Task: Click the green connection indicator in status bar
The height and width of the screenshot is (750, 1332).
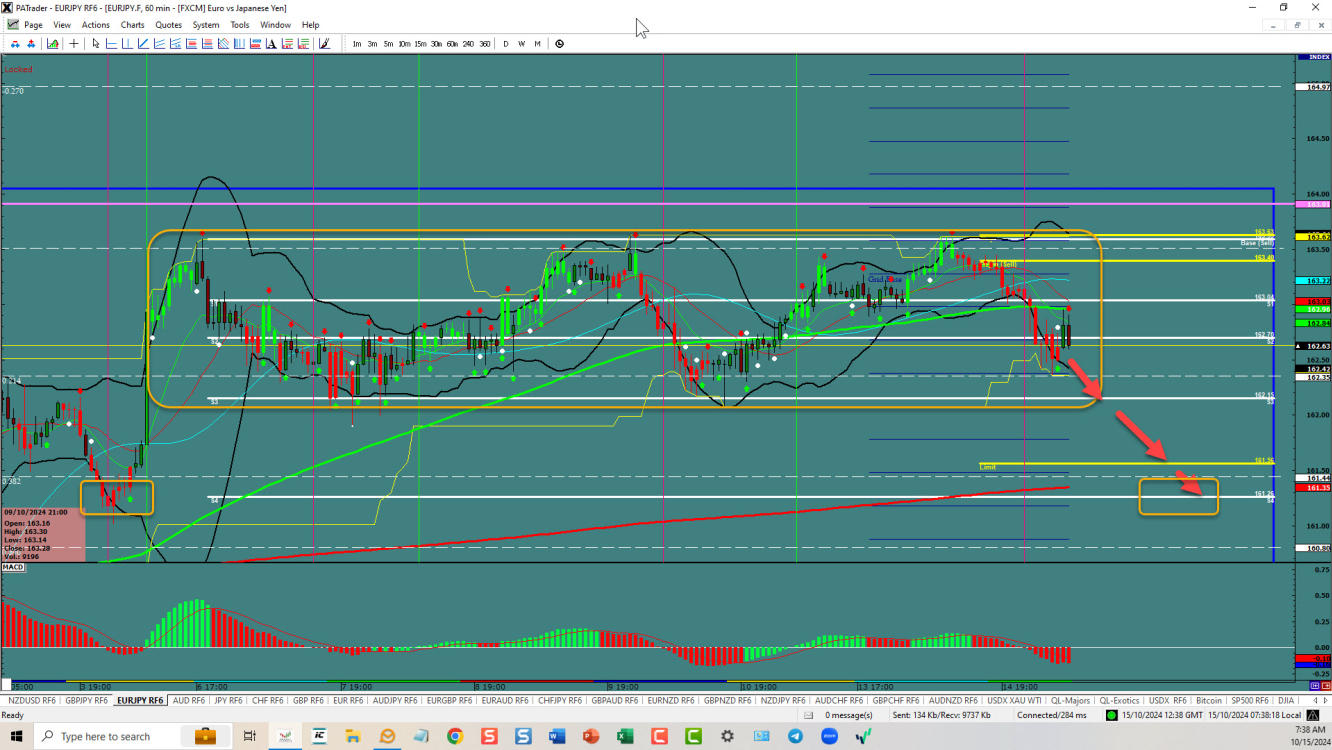Action: [x=1111, y=715]
